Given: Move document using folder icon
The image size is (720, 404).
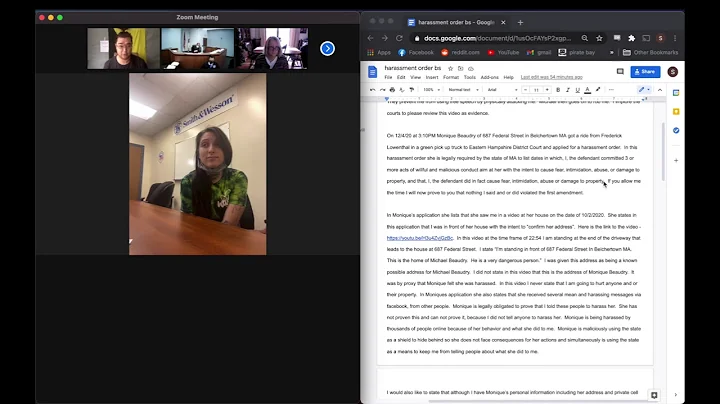Looking at the screenshot, I should point(461,68).
